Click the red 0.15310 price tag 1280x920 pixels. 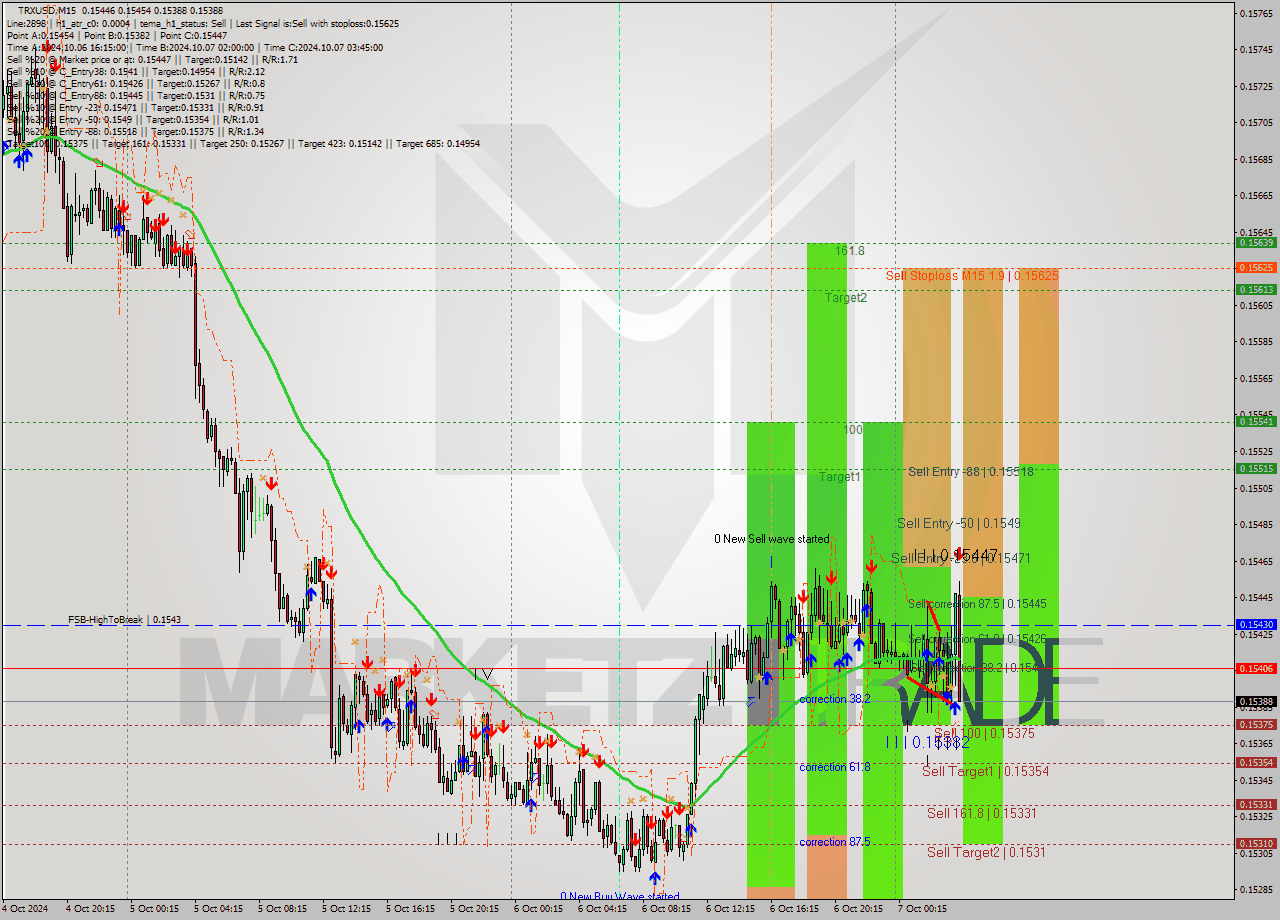pyautogui.click(x=1256, y=843)
